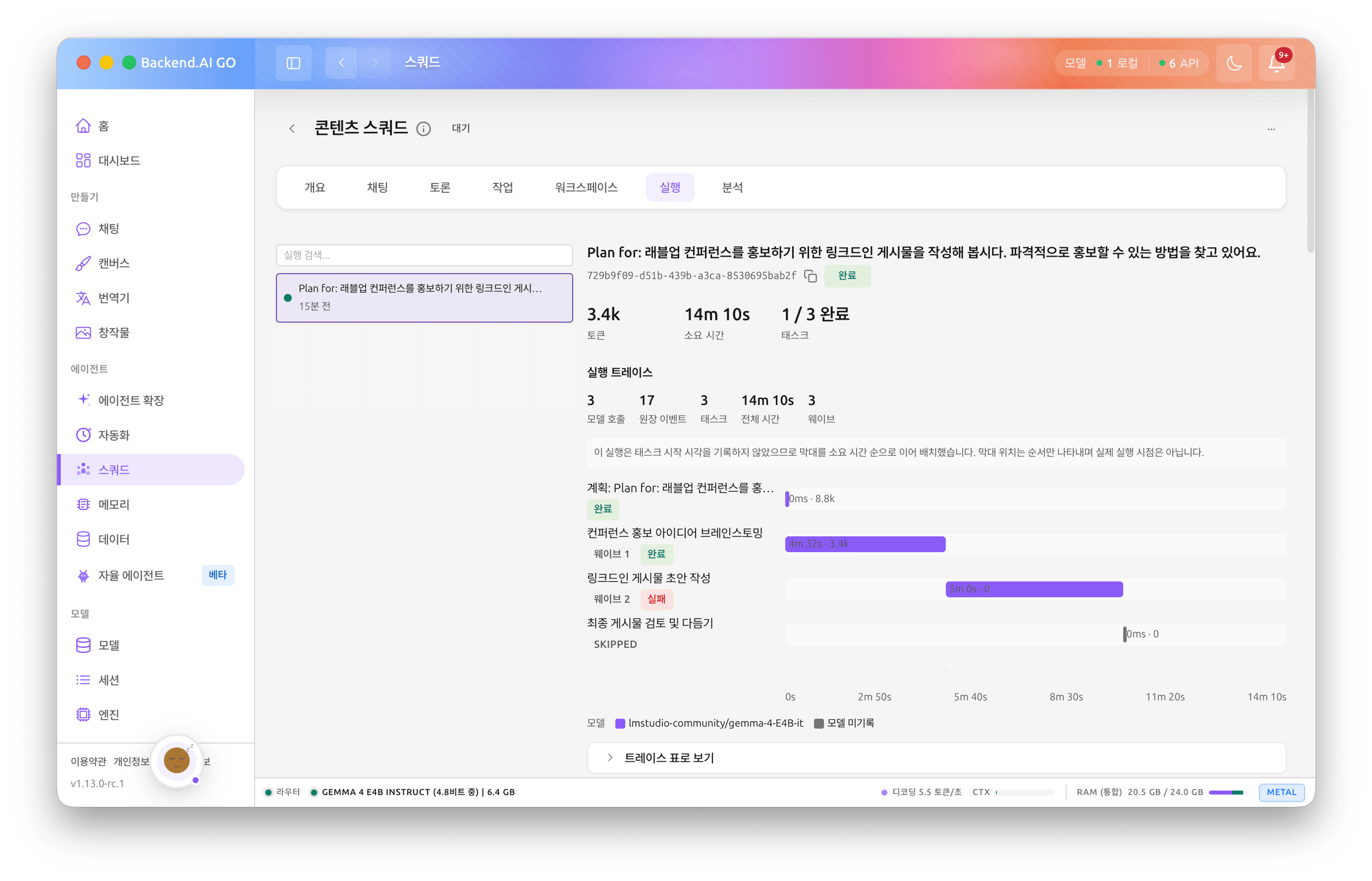The height and width of the screenshot is (881, 1372).
Task: Open notifications bell with 9+ badge
Action: (1277, 63)
